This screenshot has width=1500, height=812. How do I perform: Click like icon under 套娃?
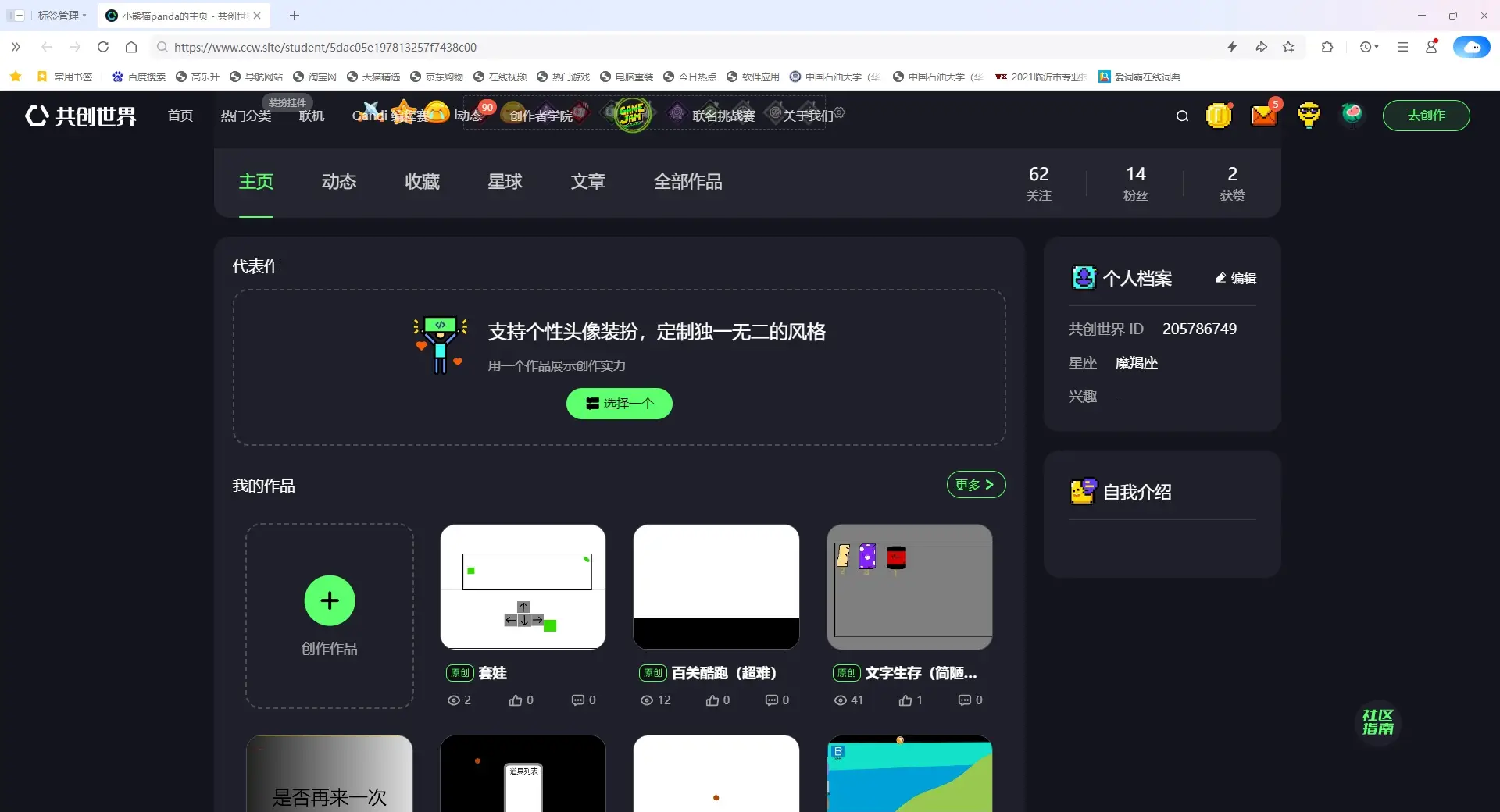516,700
